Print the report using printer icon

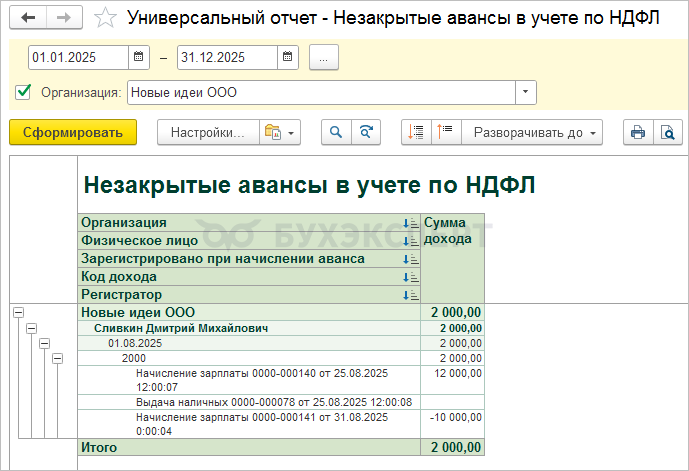637,132
